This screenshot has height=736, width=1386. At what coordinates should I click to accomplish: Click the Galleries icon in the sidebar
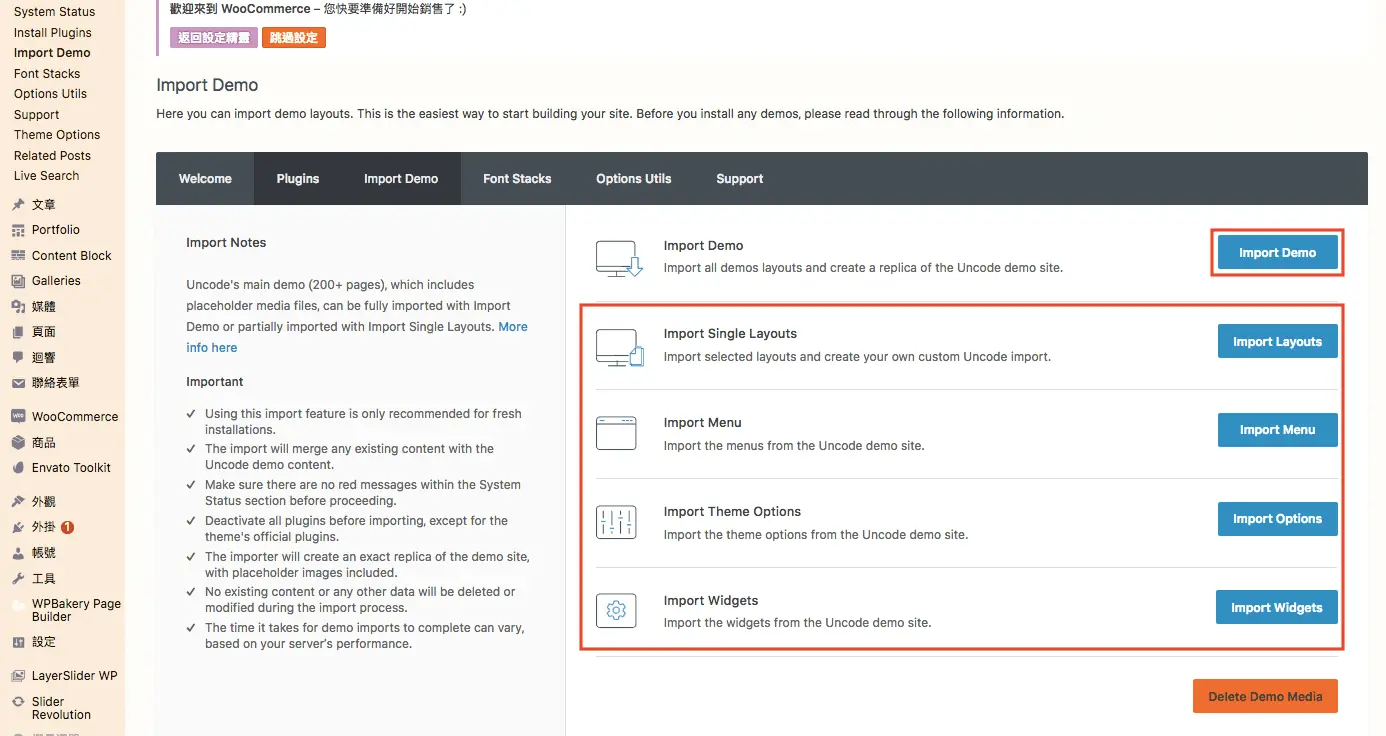coord(18,281)
